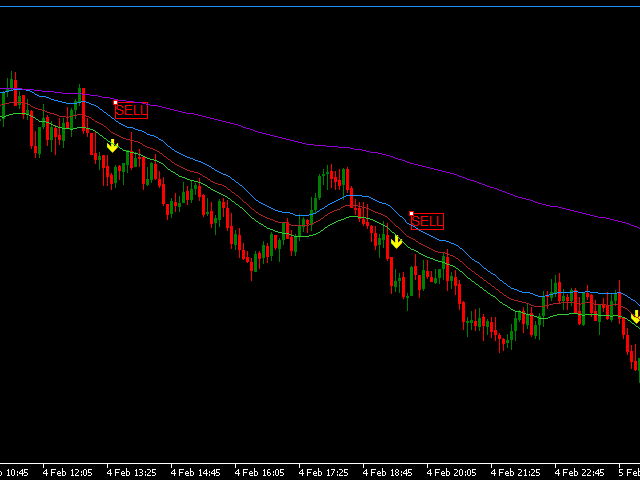This screenshot has width=640, height=480.
Task: Click the 4 Feb 17:25 time label
Action: 324,471
